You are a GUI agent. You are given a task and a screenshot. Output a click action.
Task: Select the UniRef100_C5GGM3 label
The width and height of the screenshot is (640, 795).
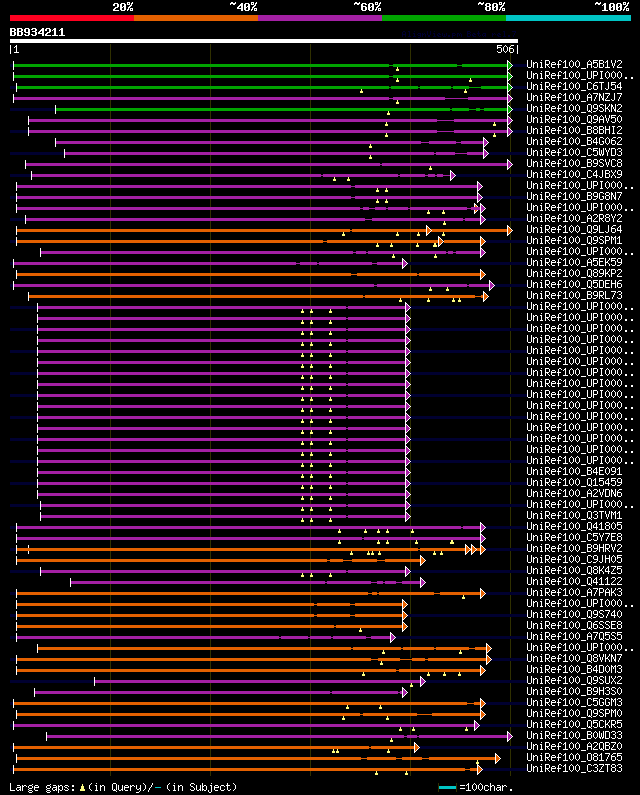pyautogui.click(x=574, y=703)
